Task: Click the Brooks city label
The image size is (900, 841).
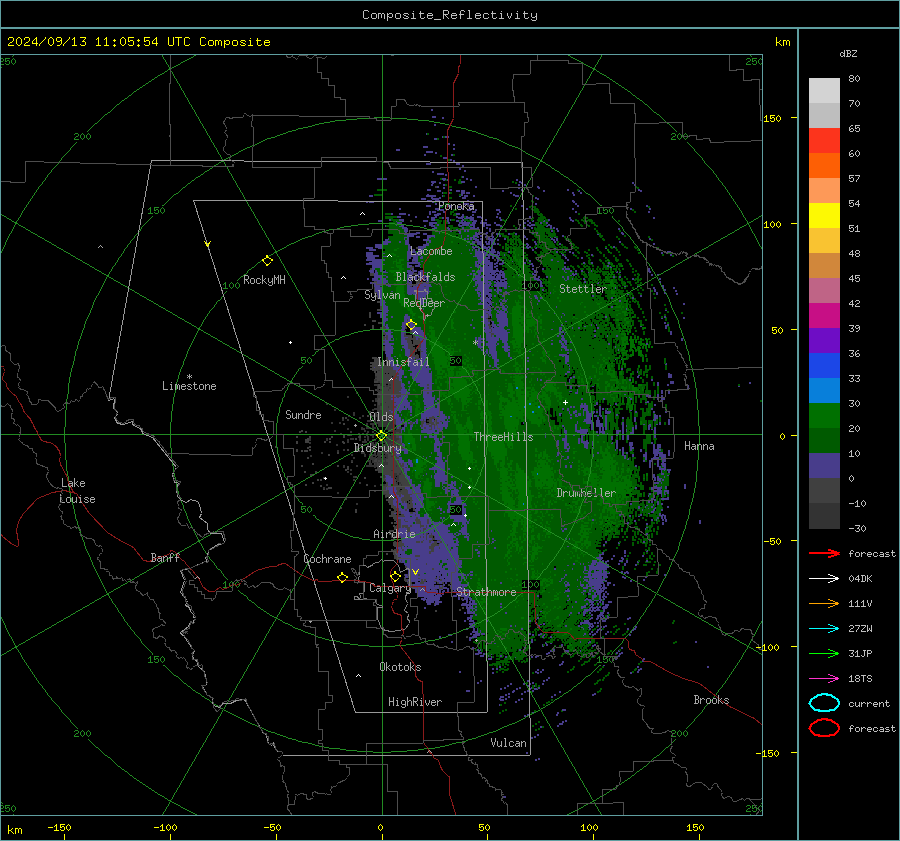Action: pyautogui.click(x=711, y=700)
